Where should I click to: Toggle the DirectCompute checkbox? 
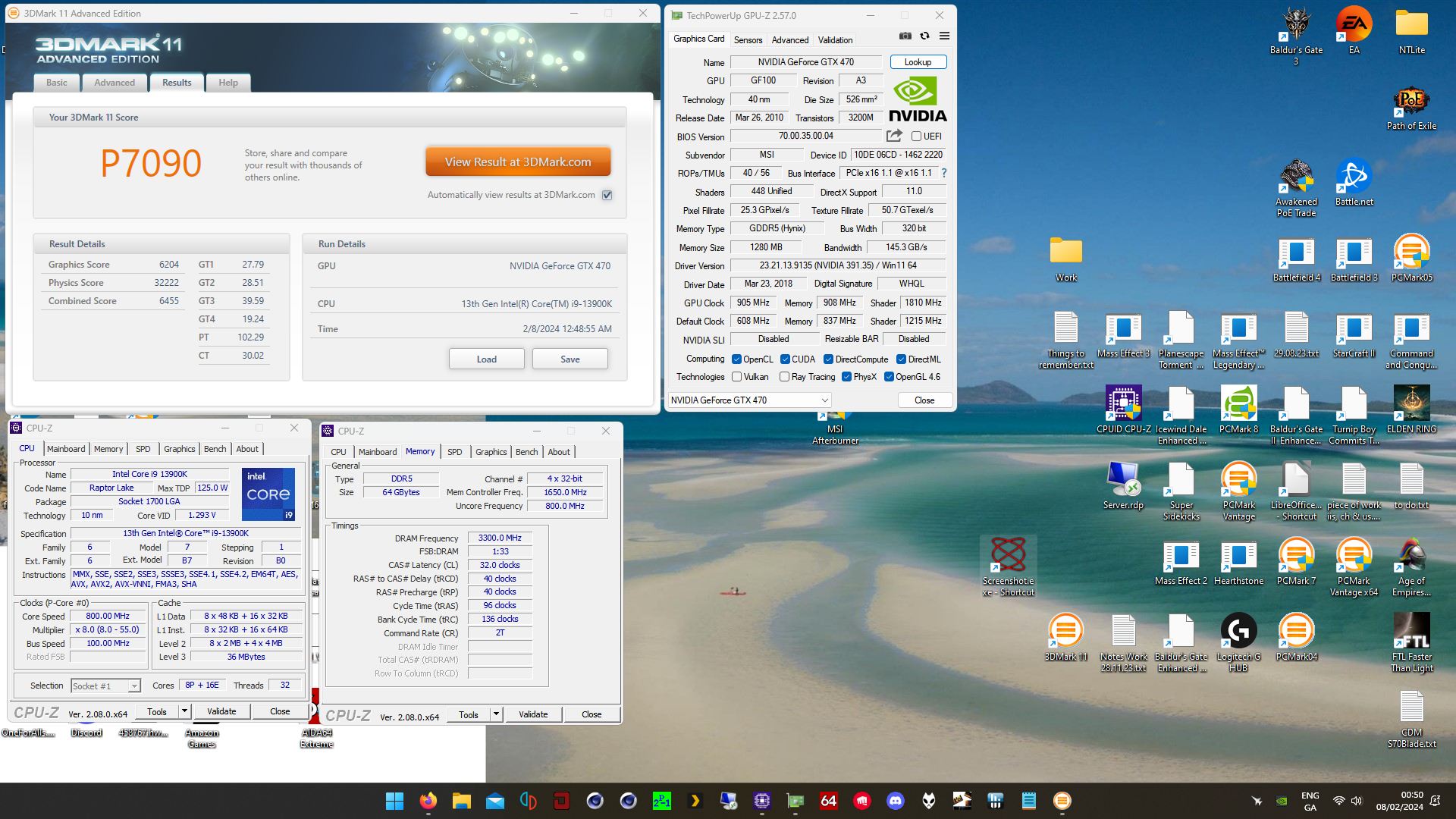(x=828, y=359)
